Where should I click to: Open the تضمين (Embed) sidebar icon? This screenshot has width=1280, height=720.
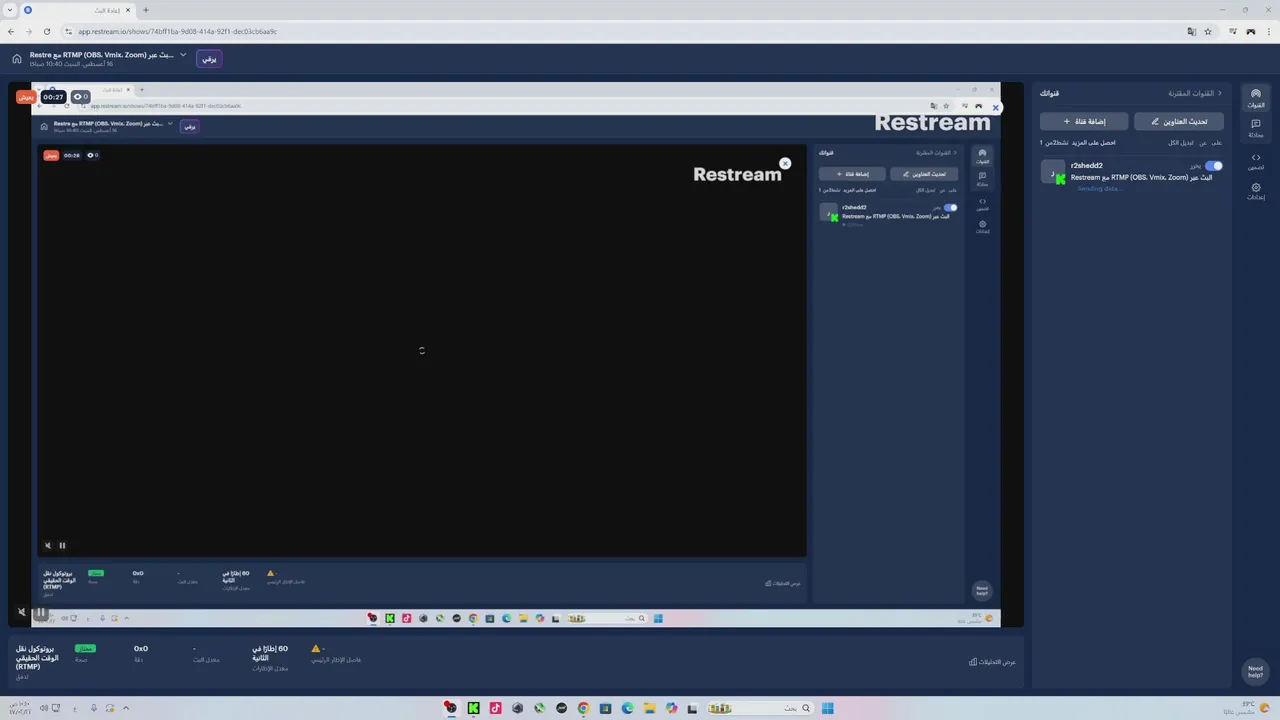[x=1256, y=161]
